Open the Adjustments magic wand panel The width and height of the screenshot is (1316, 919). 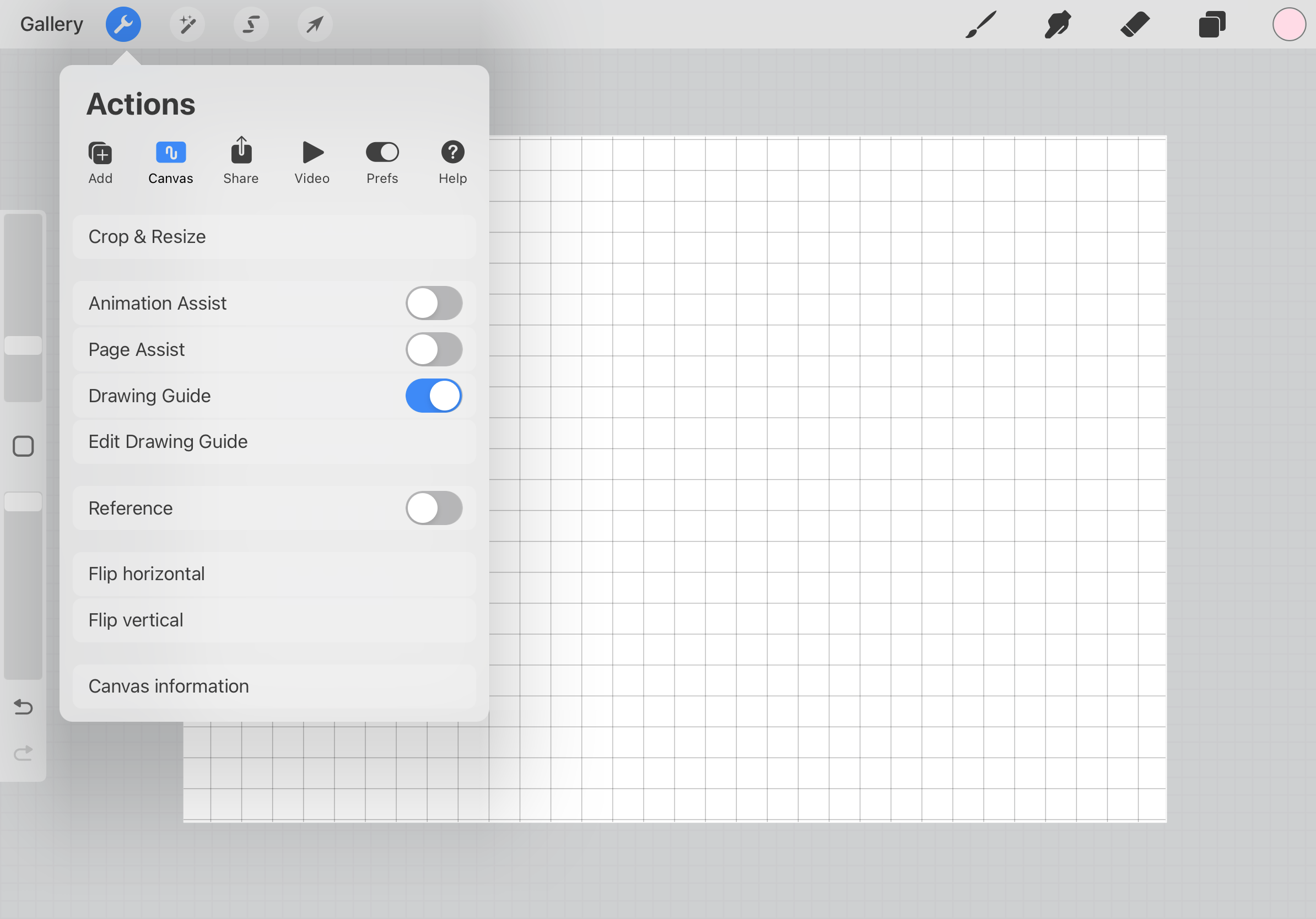pos(187,24)
